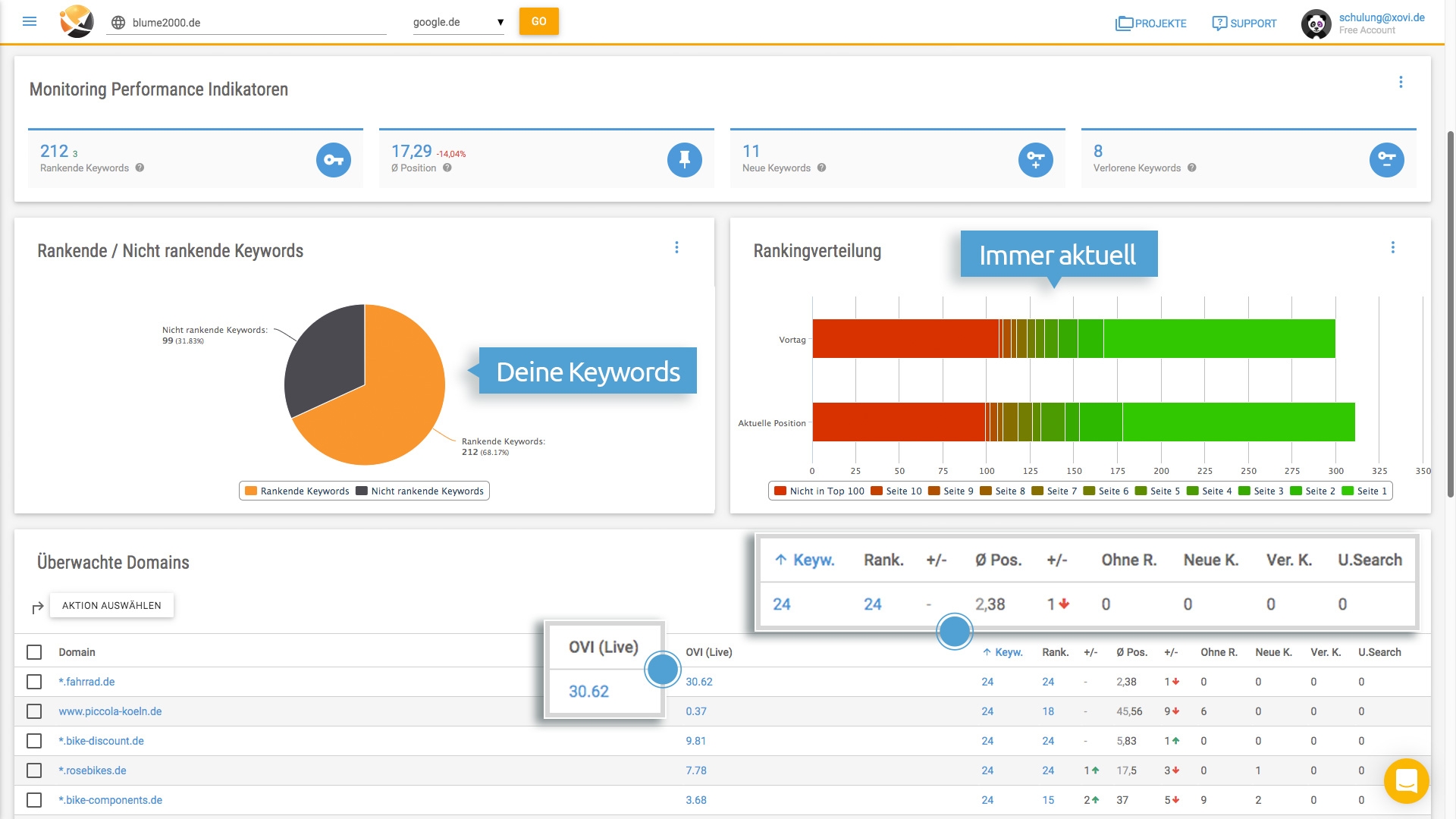Click help icon beside Ø Position
Image resolution: width=1456 pixels, height=819 pixels.
pyautogui.click(x=447, y=168)
